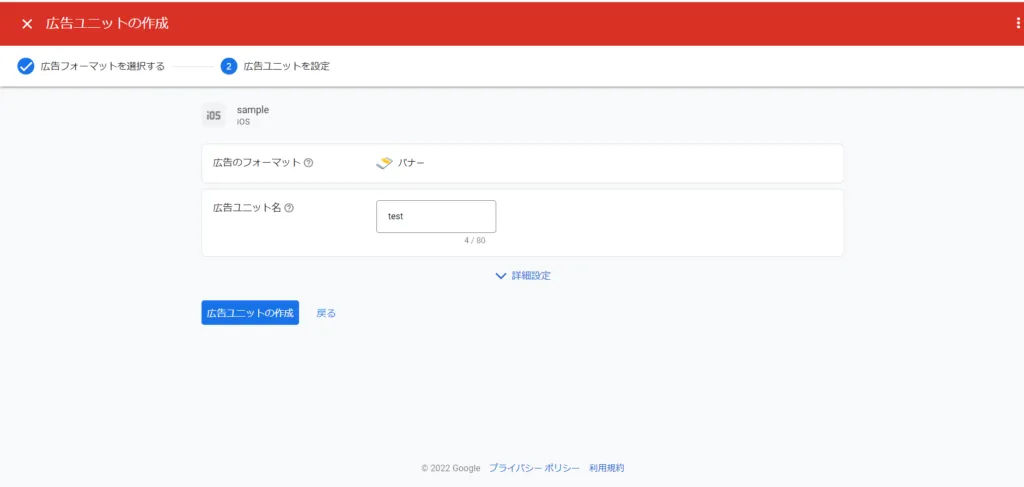
Task: Close the ad unit creation dialog
Action: point(27,24)
